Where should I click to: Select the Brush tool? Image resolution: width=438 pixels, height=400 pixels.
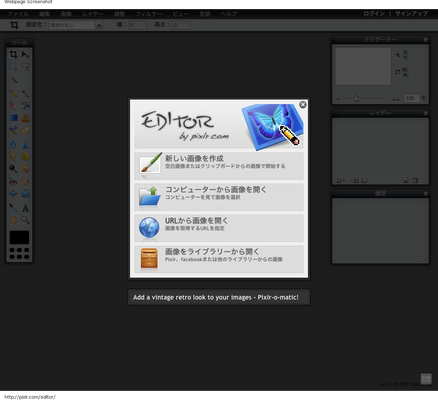click(25, 94)
